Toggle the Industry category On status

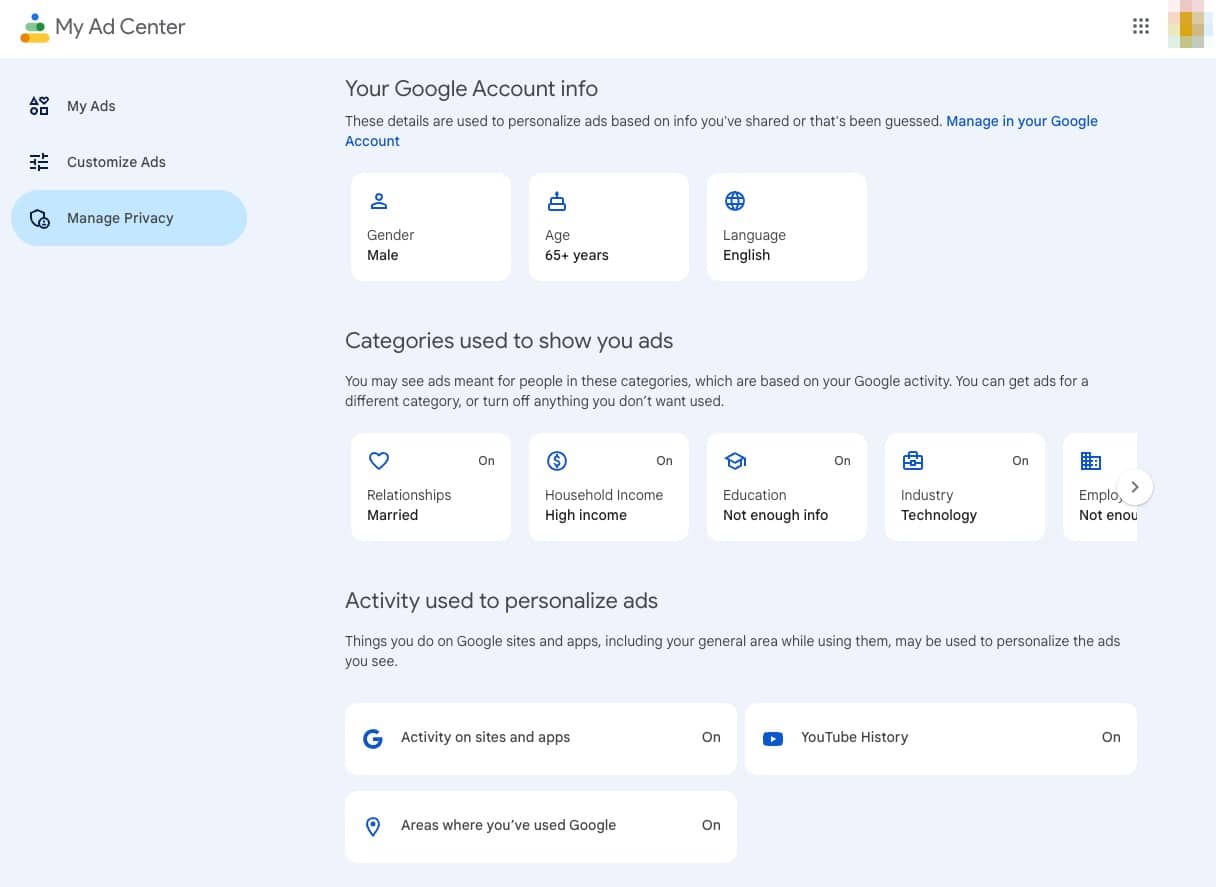[1020, 461]
